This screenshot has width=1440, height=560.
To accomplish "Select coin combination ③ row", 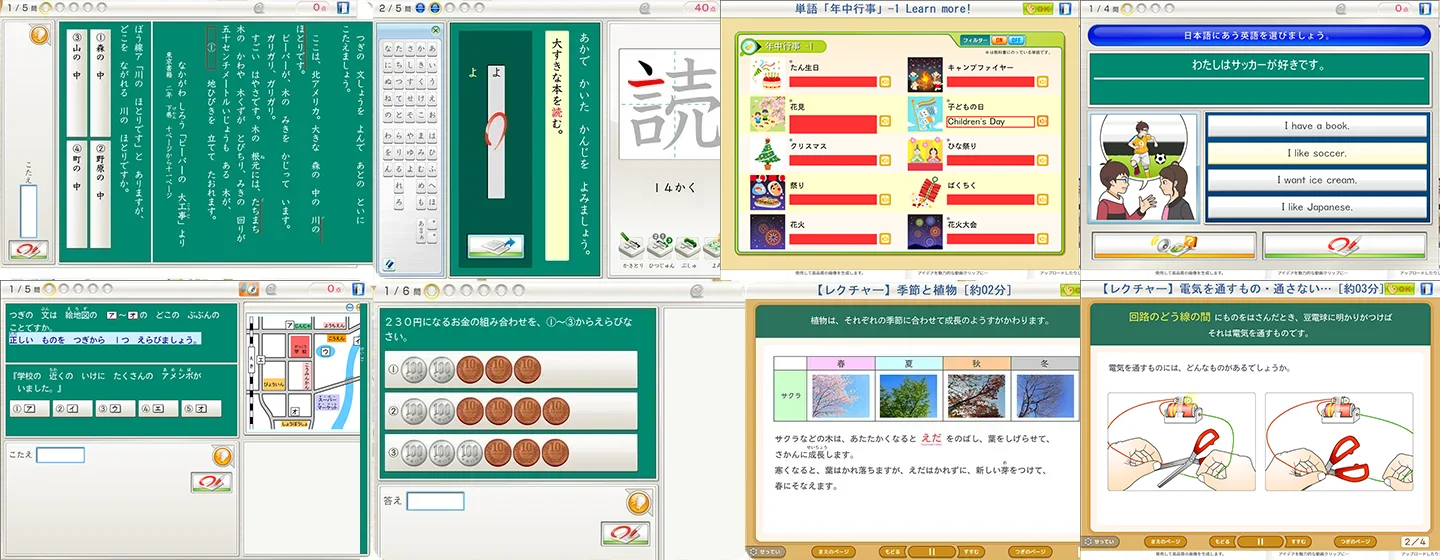I will tap(511, 453).
